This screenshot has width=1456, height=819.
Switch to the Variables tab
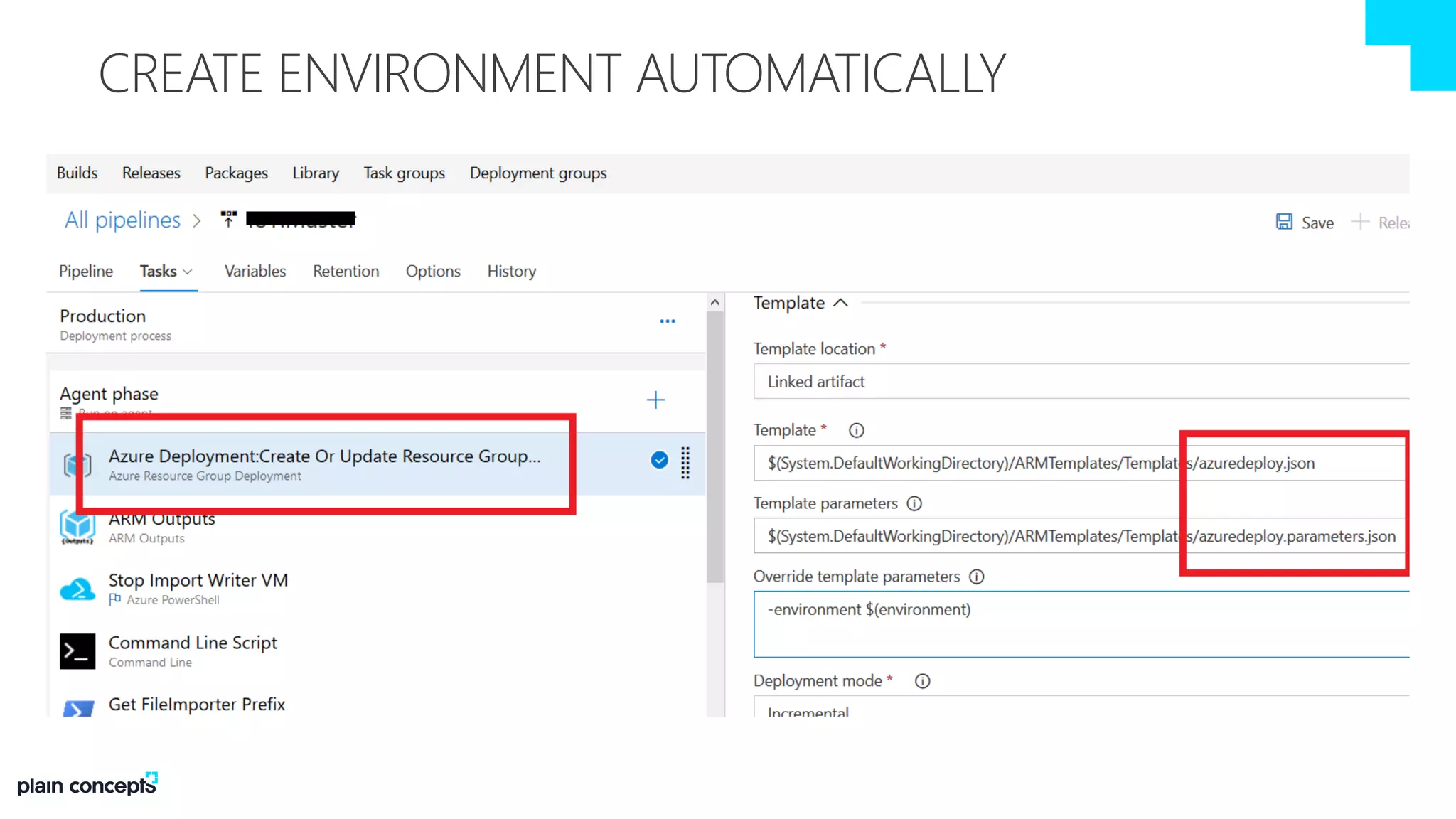click(x=255, y=272)
